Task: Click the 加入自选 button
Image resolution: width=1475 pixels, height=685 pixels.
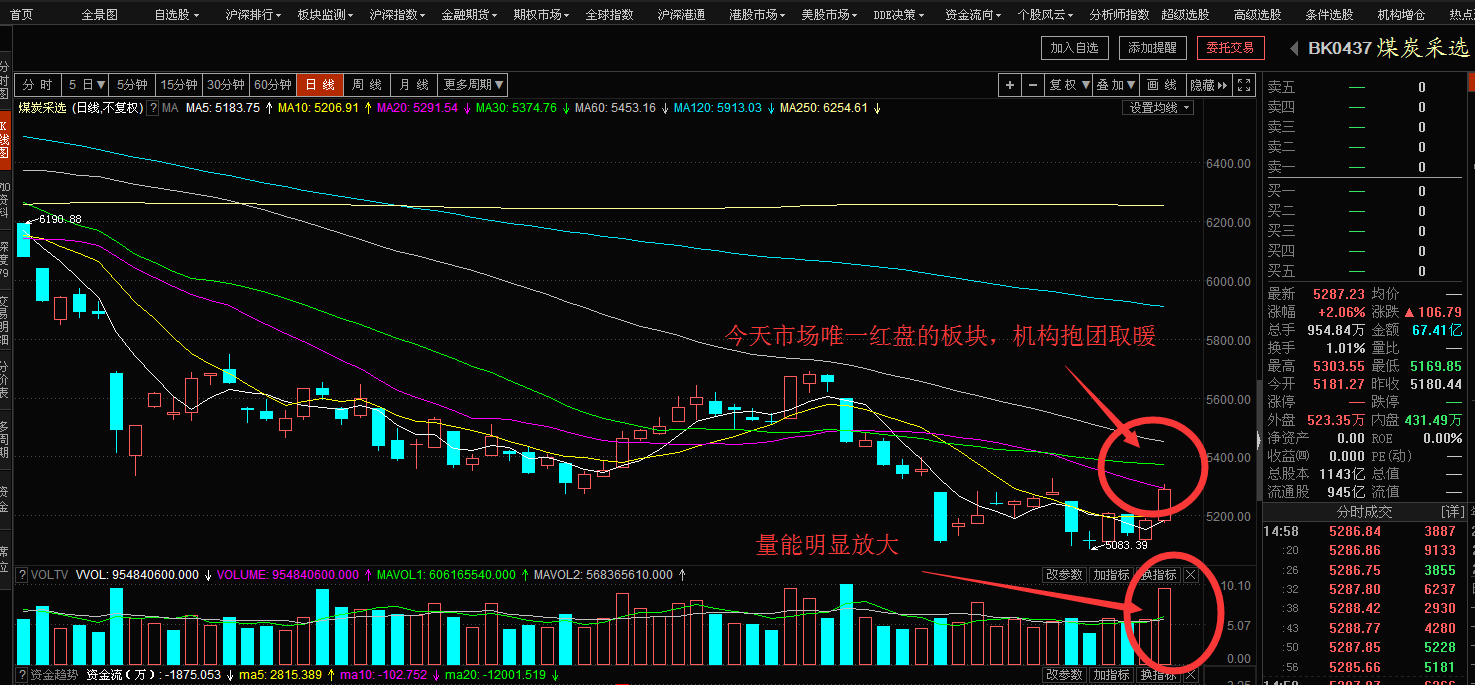Action: [x=1075, y=47]
